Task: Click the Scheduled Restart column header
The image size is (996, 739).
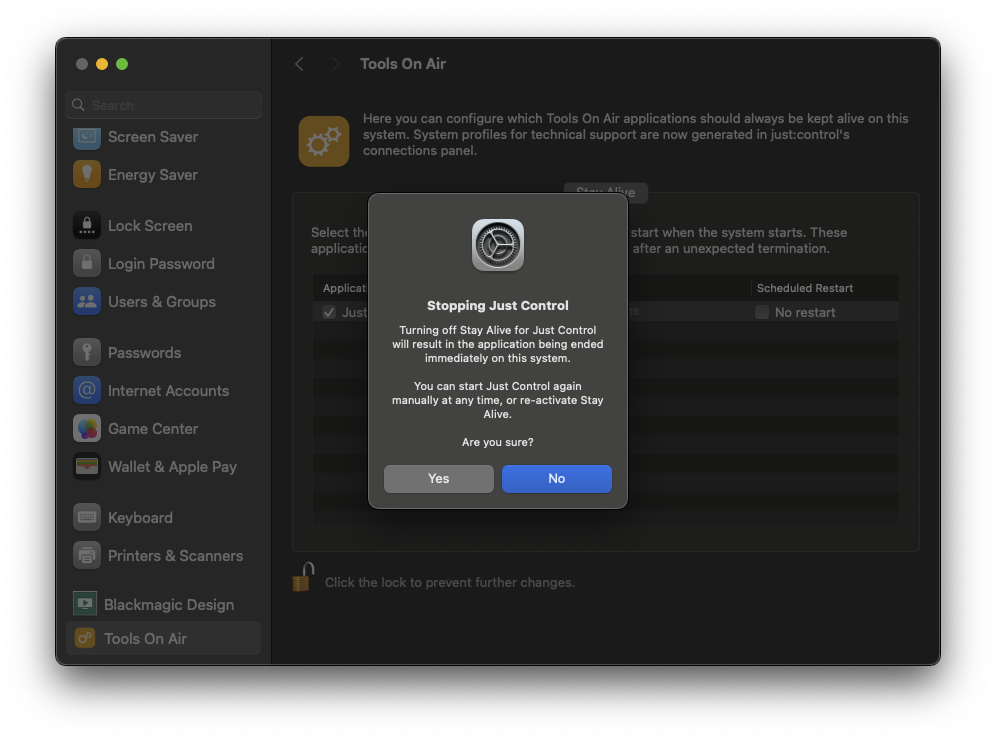Action: click(x=805, y=288)
